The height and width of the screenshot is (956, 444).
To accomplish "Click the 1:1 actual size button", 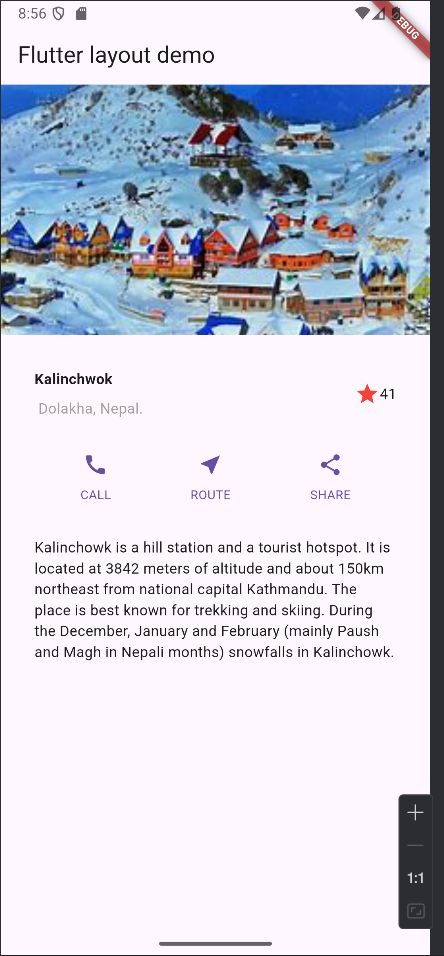I will pyautogui.click(x=415, y=879).
